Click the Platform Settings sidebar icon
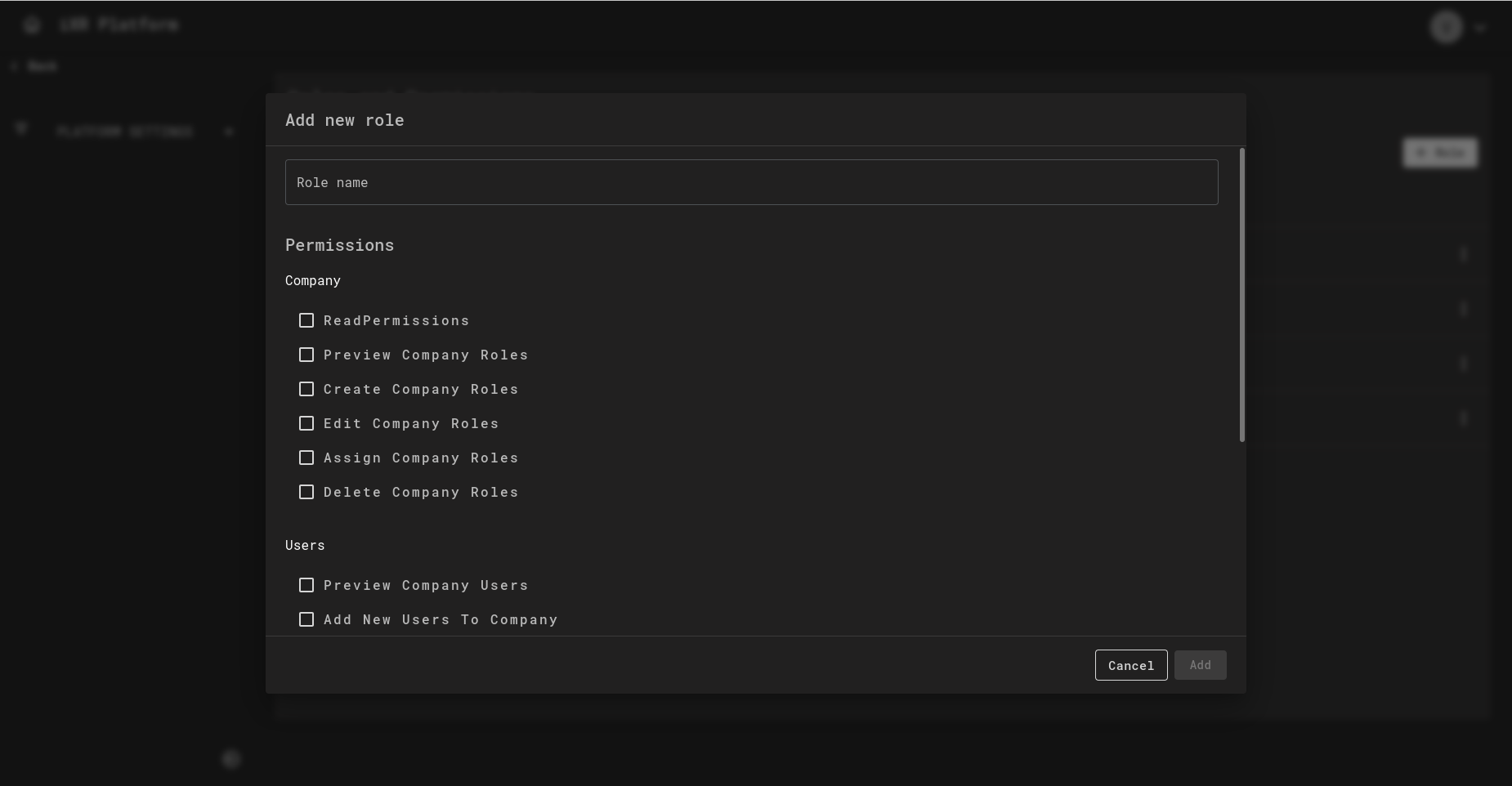This screenshot has height=786, width=1512. [x=22, y=129]
